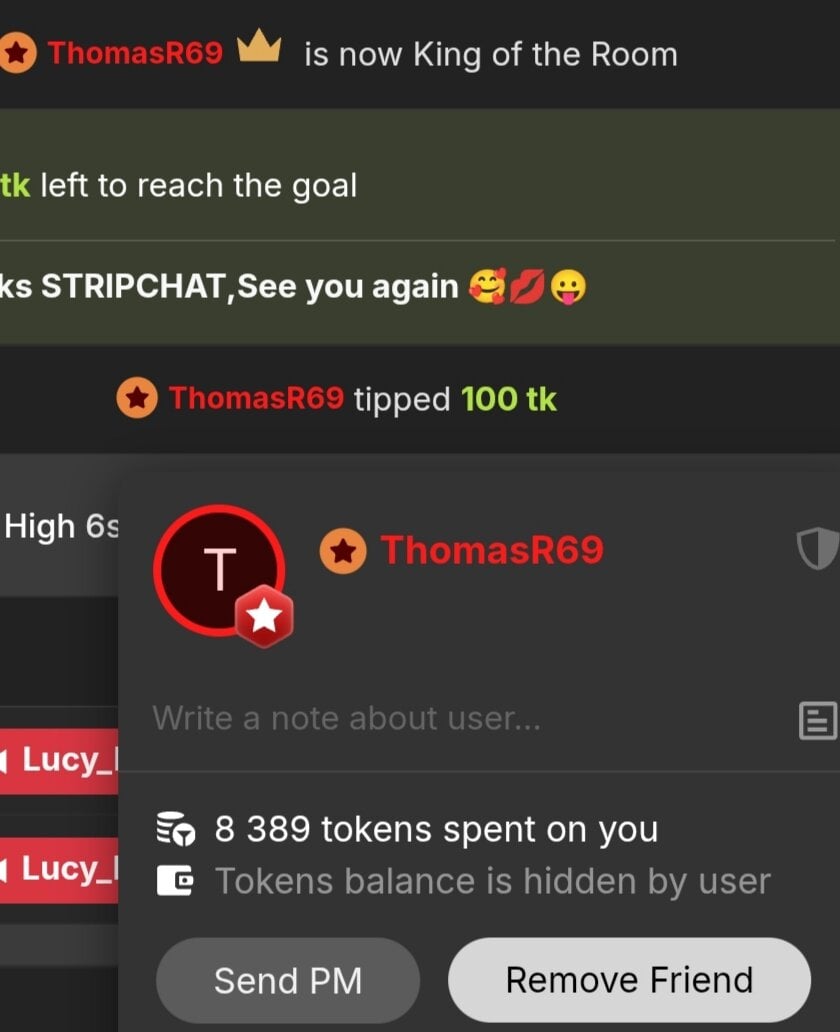This screenshot has width=840, height=1032.
Task: Click the T avatar circle of ThomasR69
Action: tap(219, 571)
